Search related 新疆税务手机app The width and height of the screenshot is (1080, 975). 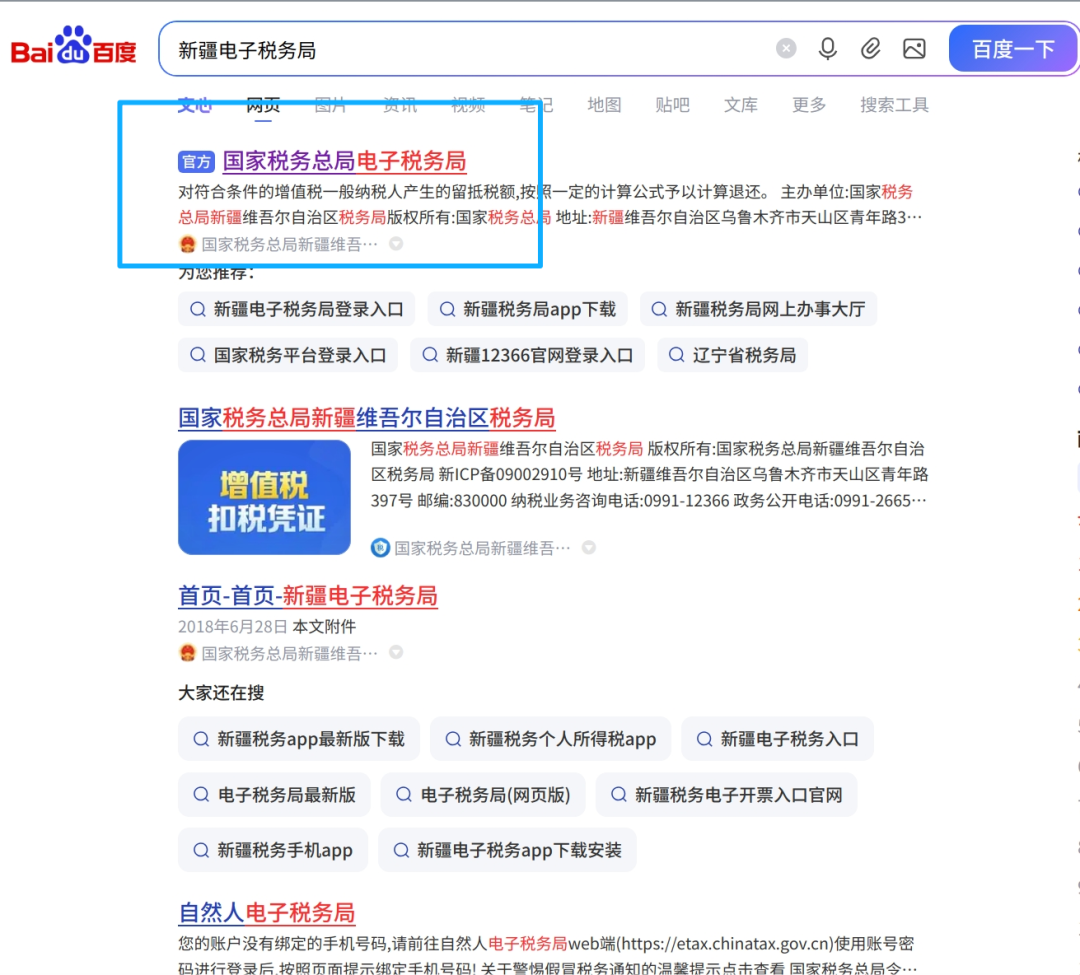(x=273, y=850)
